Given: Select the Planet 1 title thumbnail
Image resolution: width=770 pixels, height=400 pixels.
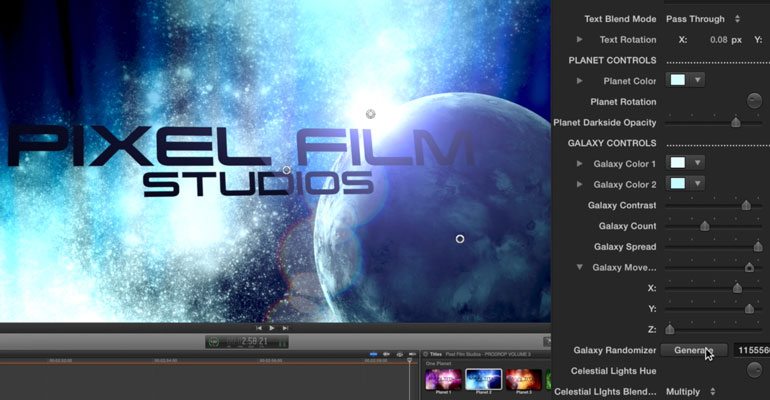Looking at the screenshot, I should click(443, 380).
